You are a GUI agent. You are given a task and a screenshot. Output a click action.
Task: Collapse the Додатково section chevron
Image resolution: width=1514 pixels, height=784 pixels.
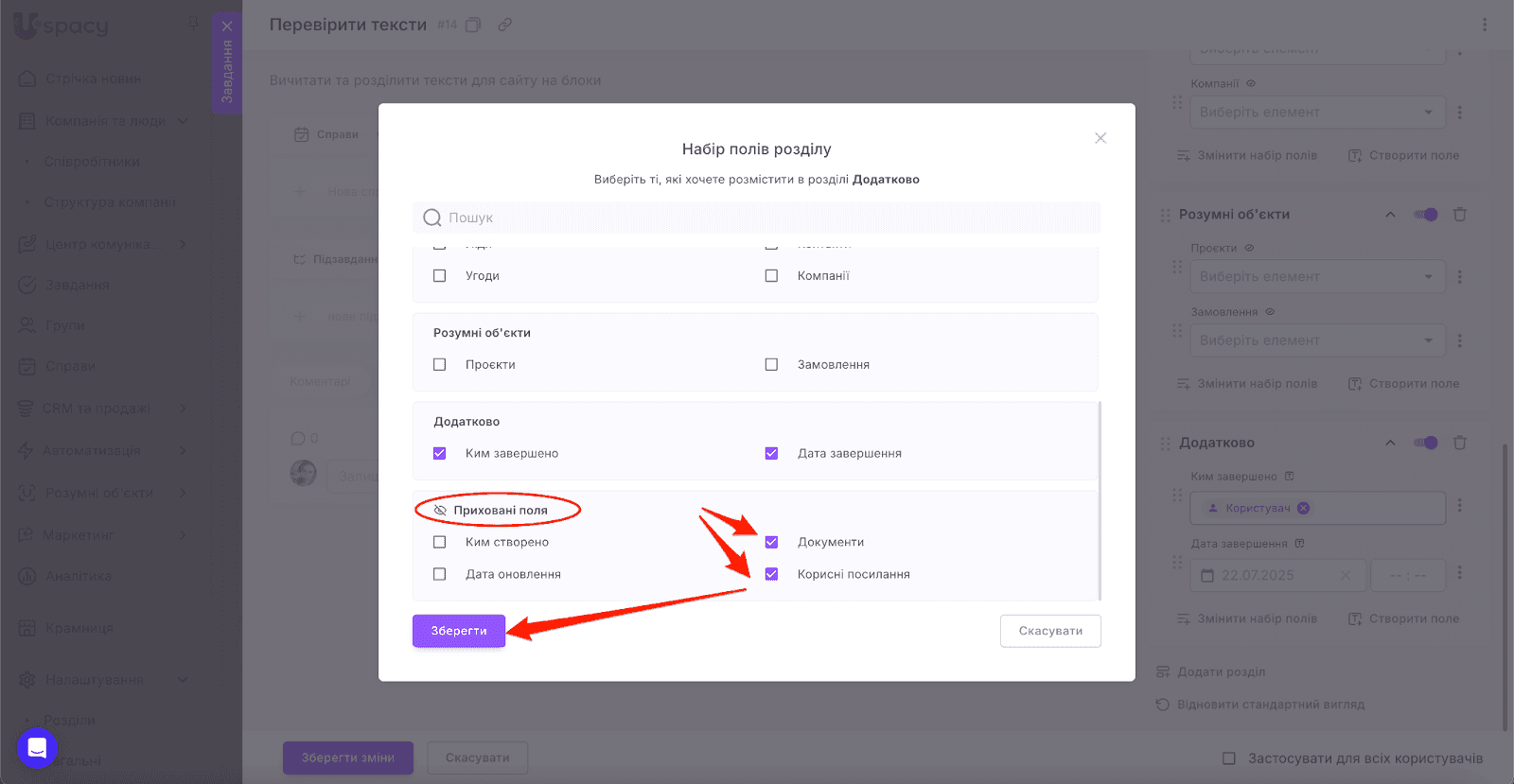1390,443
